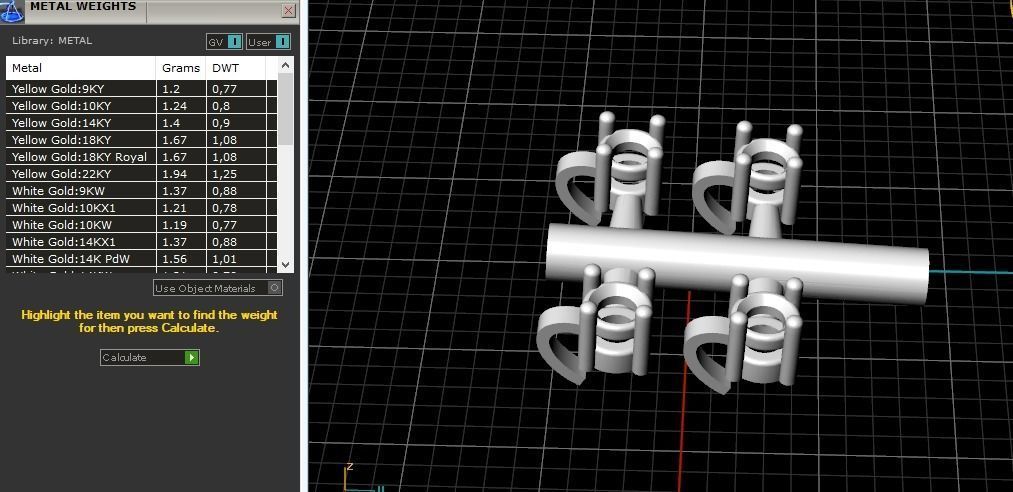Close the Metal Weights panel

[x=289, y=10]
